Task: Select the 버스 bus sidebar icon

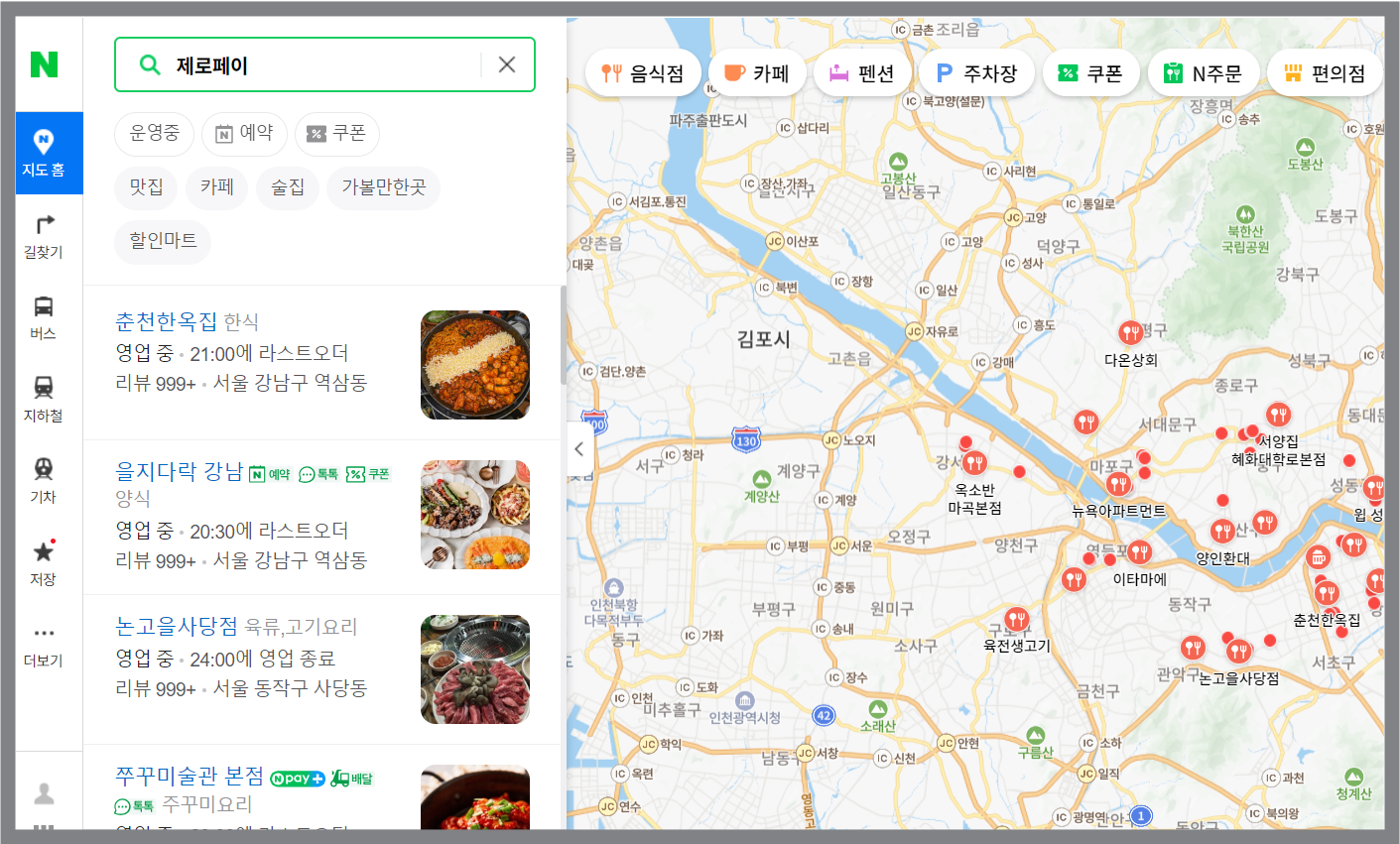Action: pos(44,317)
